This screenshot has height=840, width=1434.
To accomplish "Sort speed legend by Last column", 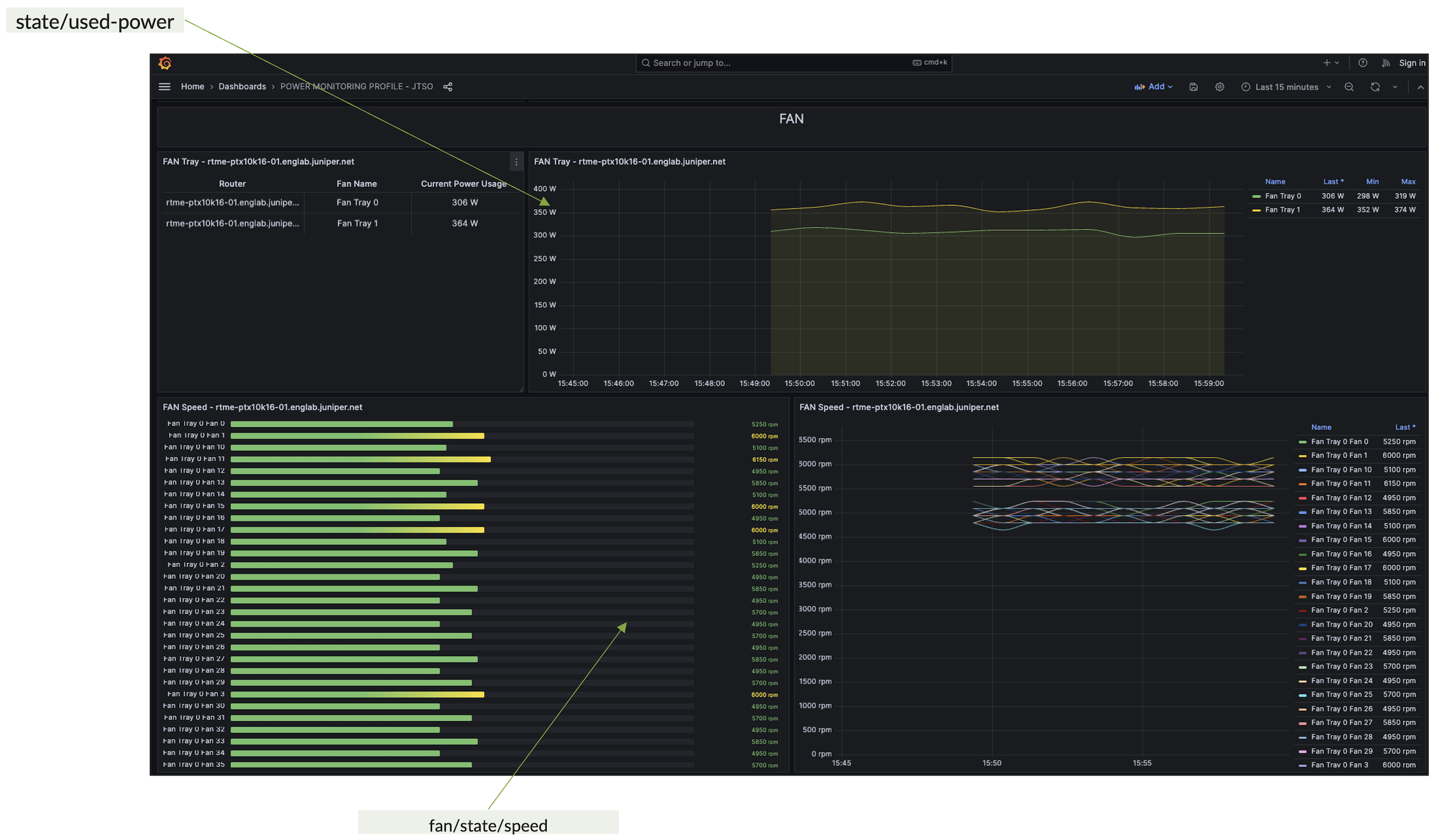I will [x=1405, y=427].
